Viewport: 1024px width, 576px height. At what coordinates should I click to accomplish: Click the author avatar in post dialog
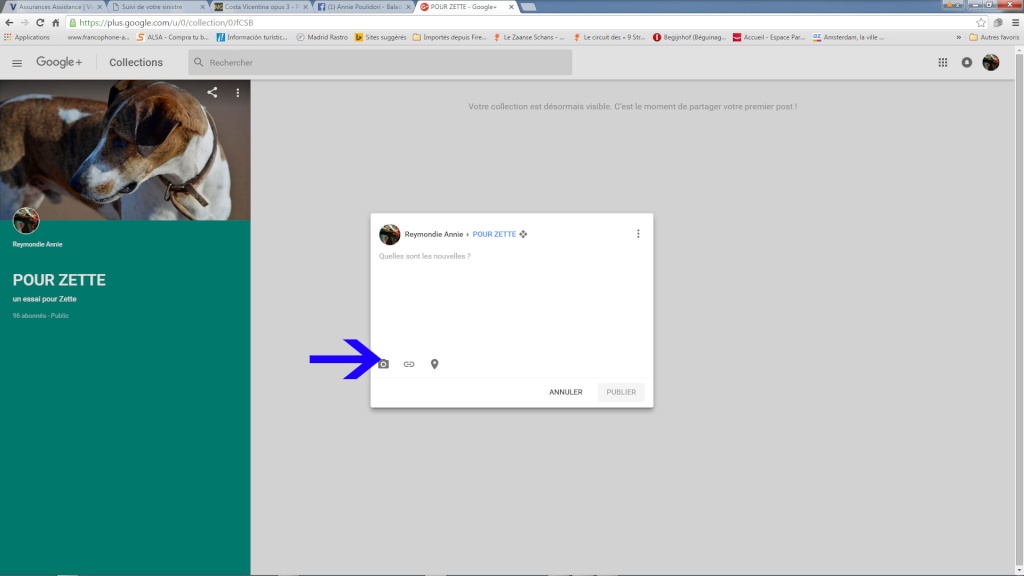pos(390,234)
